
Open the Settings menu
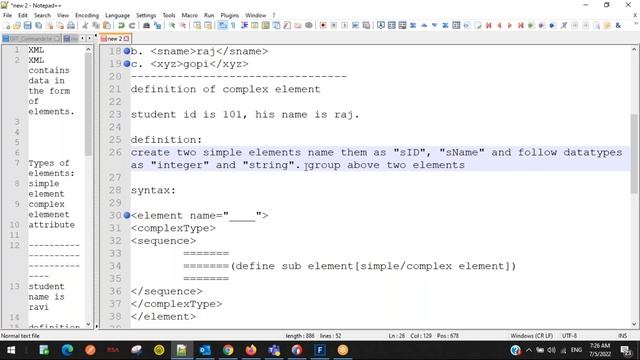pos(146,15)
